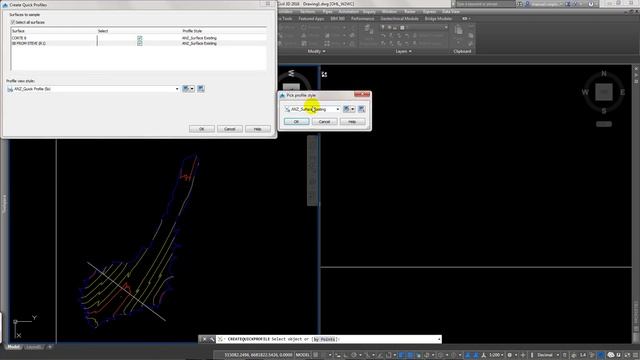
Task: Open the Pipes menu
Action: (x=327, y=12)
